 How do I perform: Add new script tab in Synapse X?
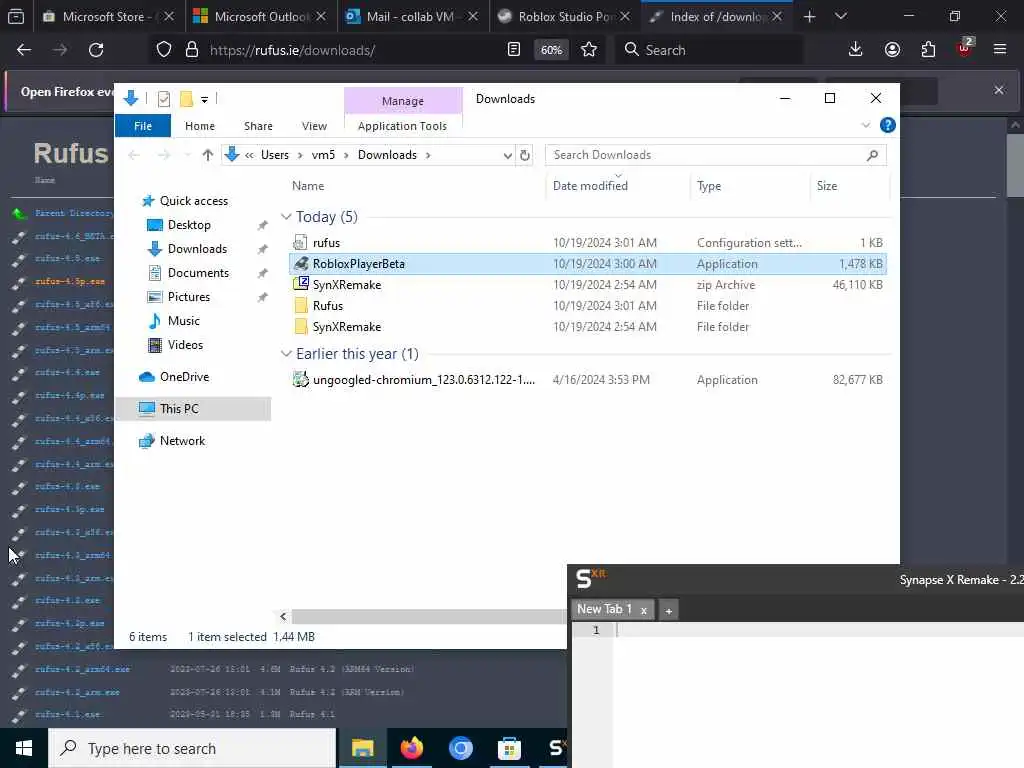[x=668, y=611]
